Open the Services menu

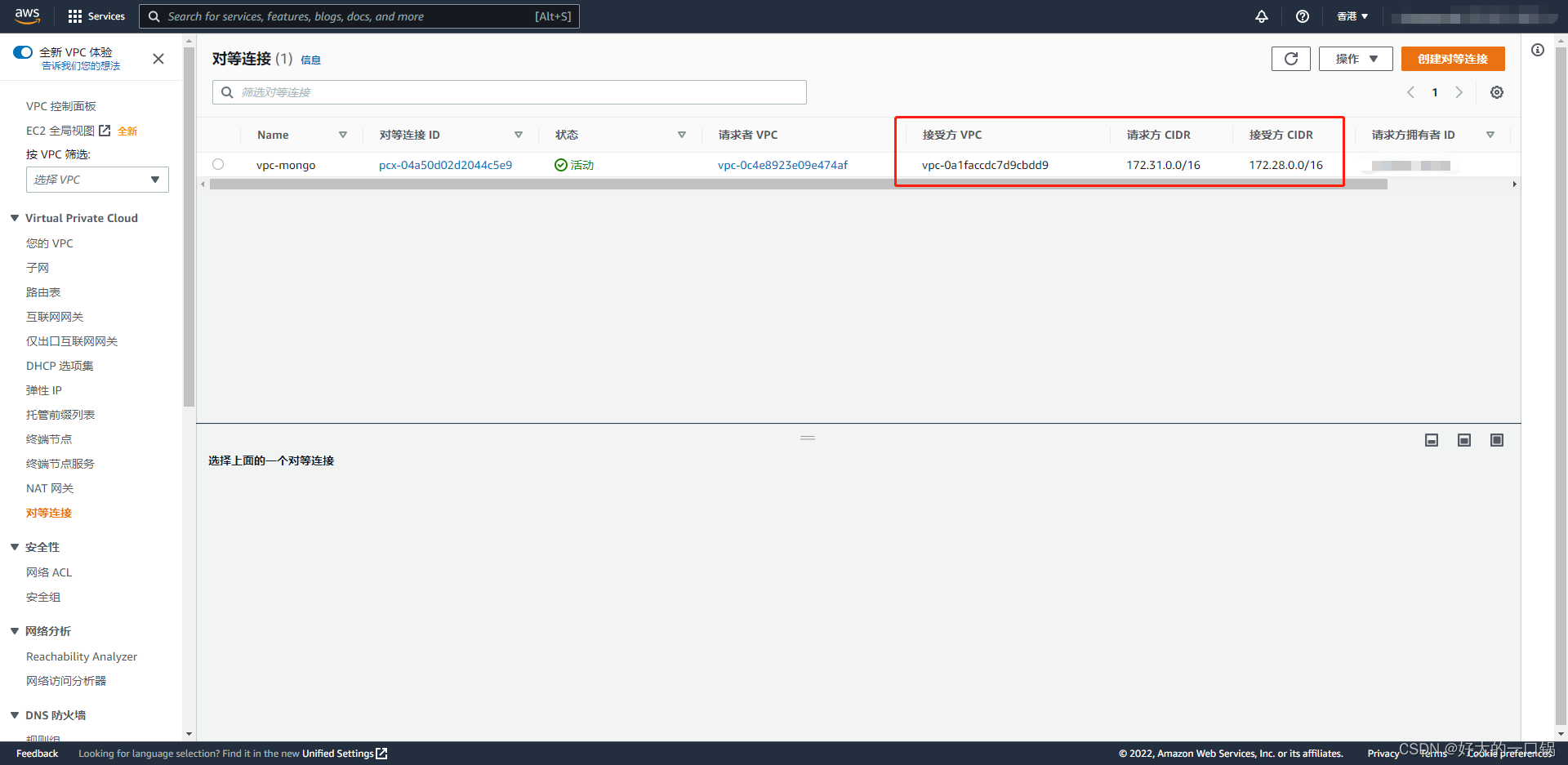96,16
